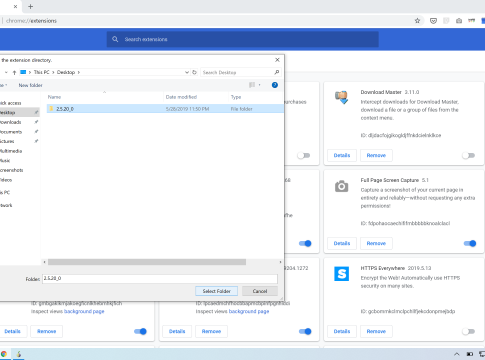Click the battery icon in the system tray
The width and height of the screenshot is (485, 360).
coord(469,354)
